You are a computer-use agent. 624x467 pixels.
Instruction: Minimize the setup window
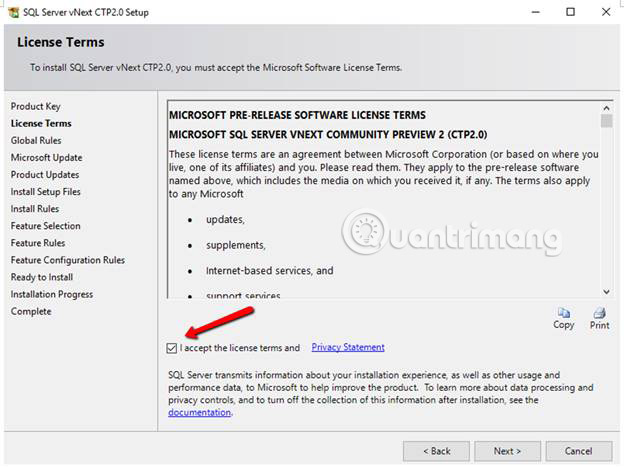536,12
